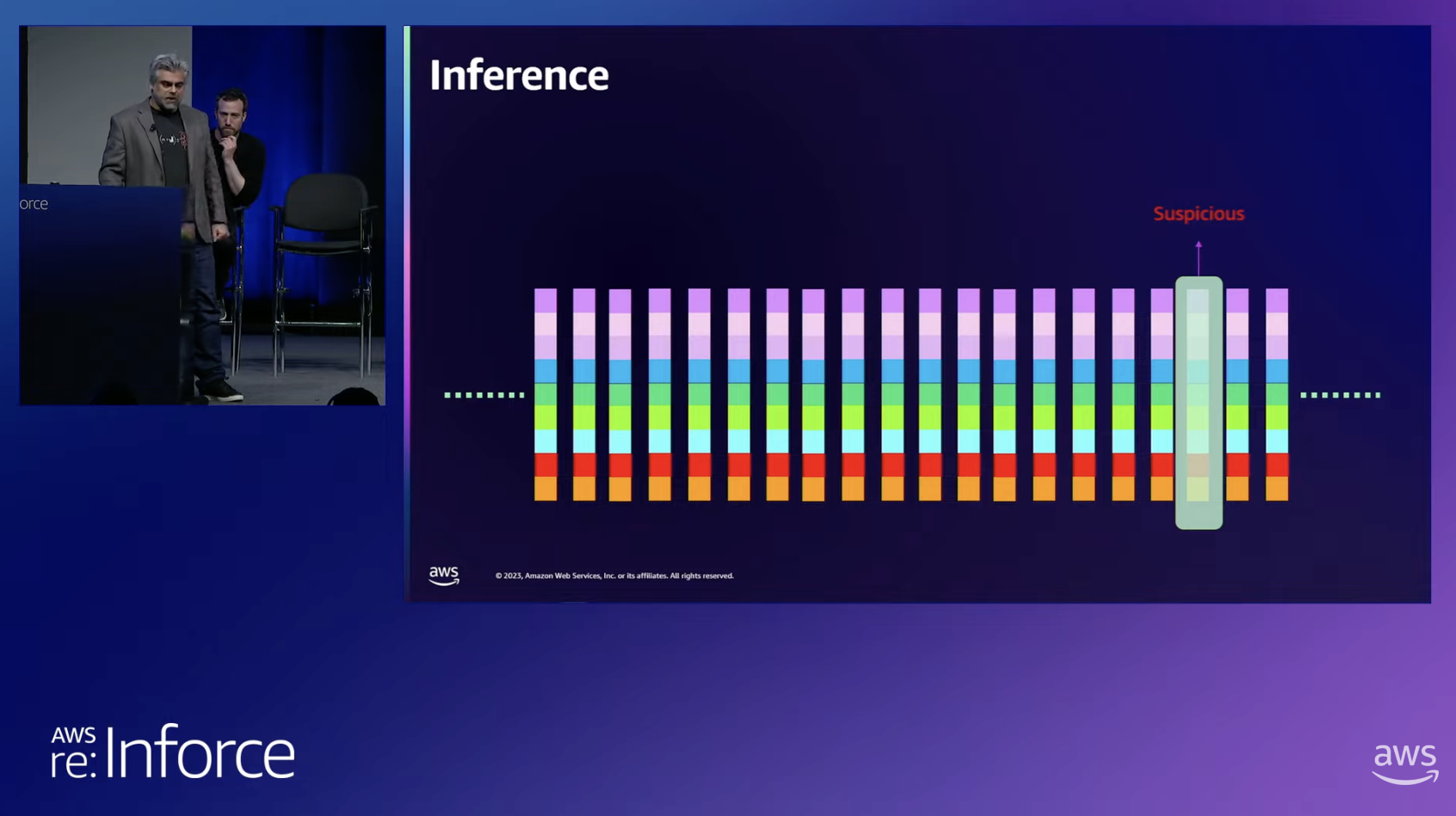
Task: Select the highlighted suspicious column
Action: (x=1199, y=402)
